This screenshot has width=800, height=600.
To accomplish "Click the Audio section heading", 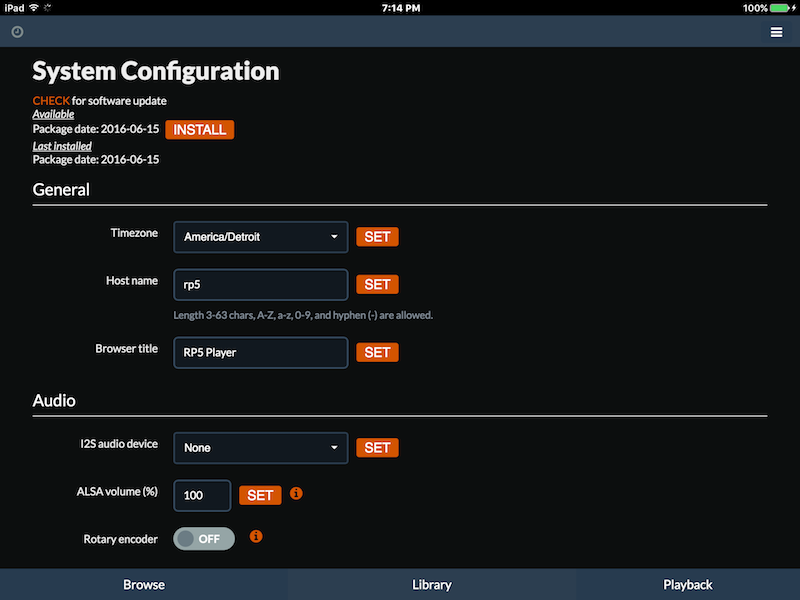I will [54, 401].
